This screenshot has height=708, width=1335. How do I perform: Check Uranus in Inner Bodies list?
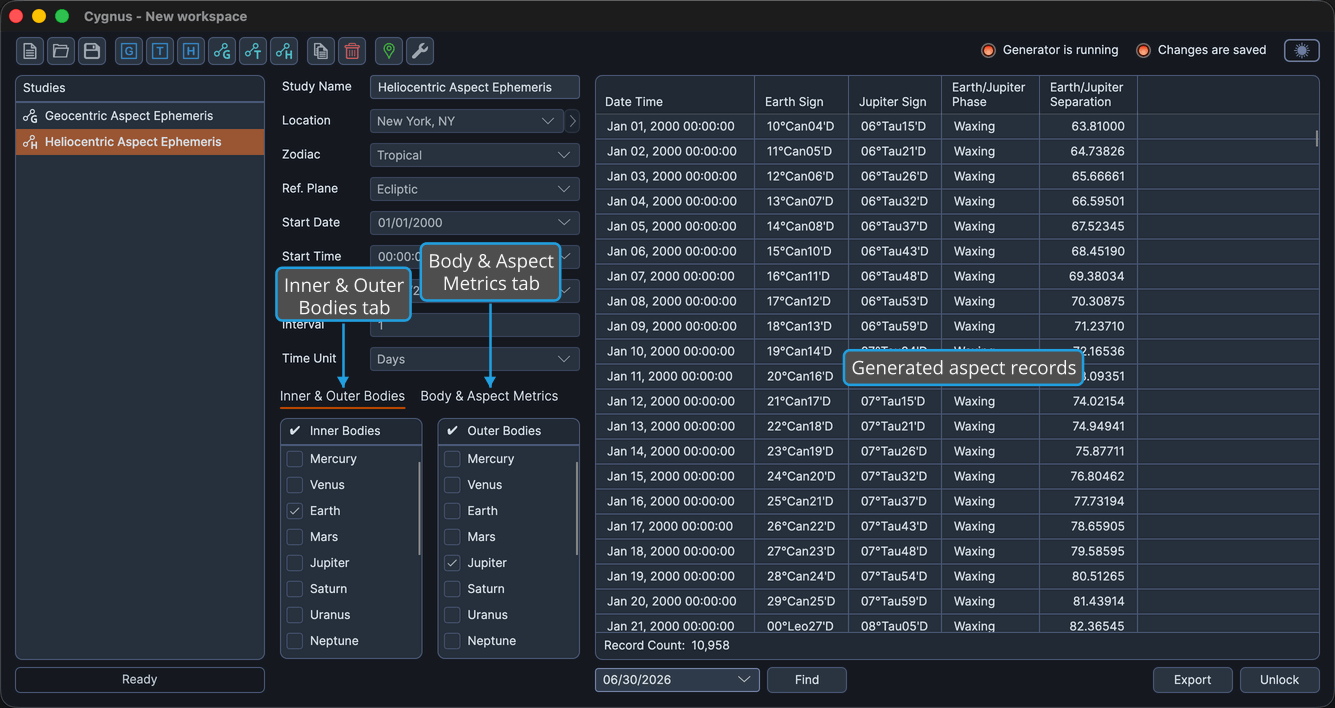[295, 615]
